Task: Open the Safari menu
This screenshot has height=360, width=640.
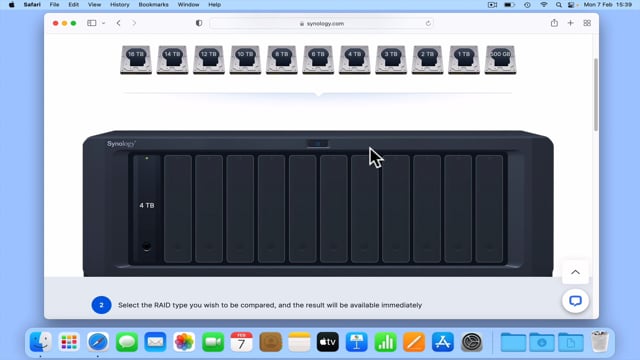Action: tap(32, 4)
